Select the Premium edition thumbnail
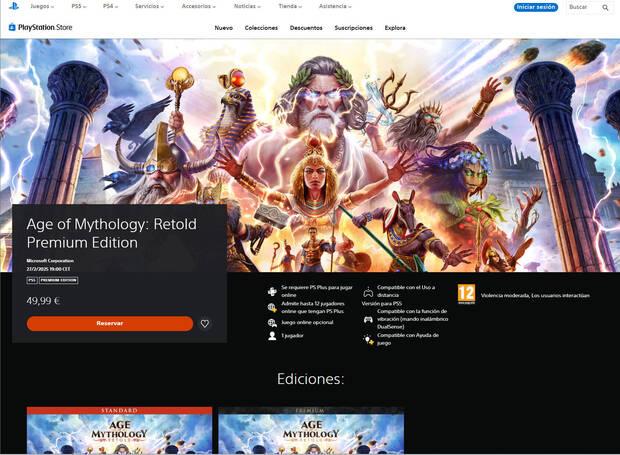This screenshot has width=620, height=455. [x=311, y=430]
